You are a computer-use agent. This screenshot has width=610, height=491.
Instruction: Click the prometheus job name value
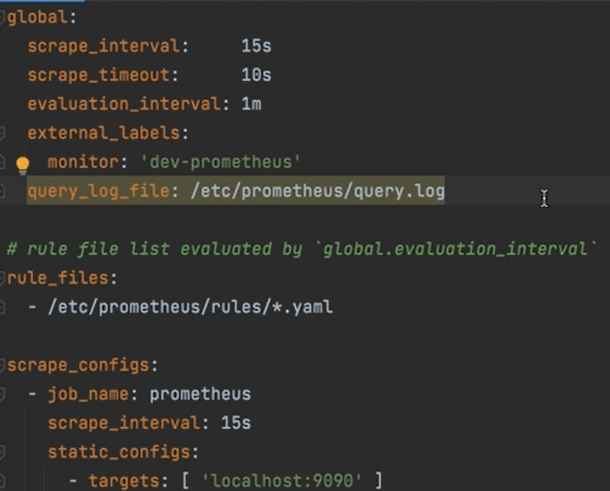(x=200, y=395)
